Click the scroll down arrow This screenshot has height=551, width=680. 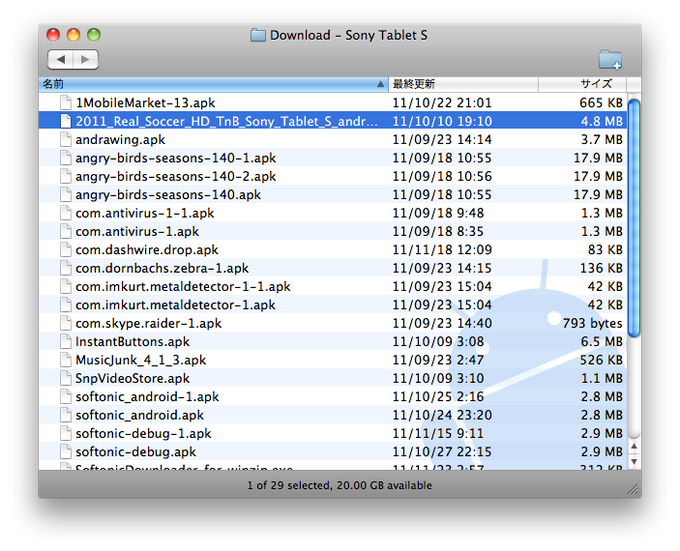634,461
